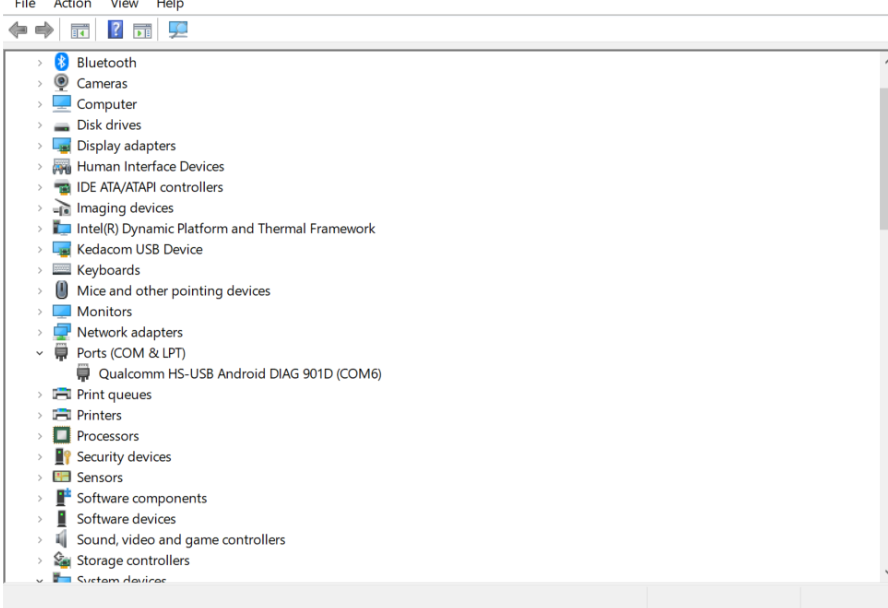Open the File menu
The width and height of the screenshot is (888, 608).
pyautogui.click(x=25, y=5)
